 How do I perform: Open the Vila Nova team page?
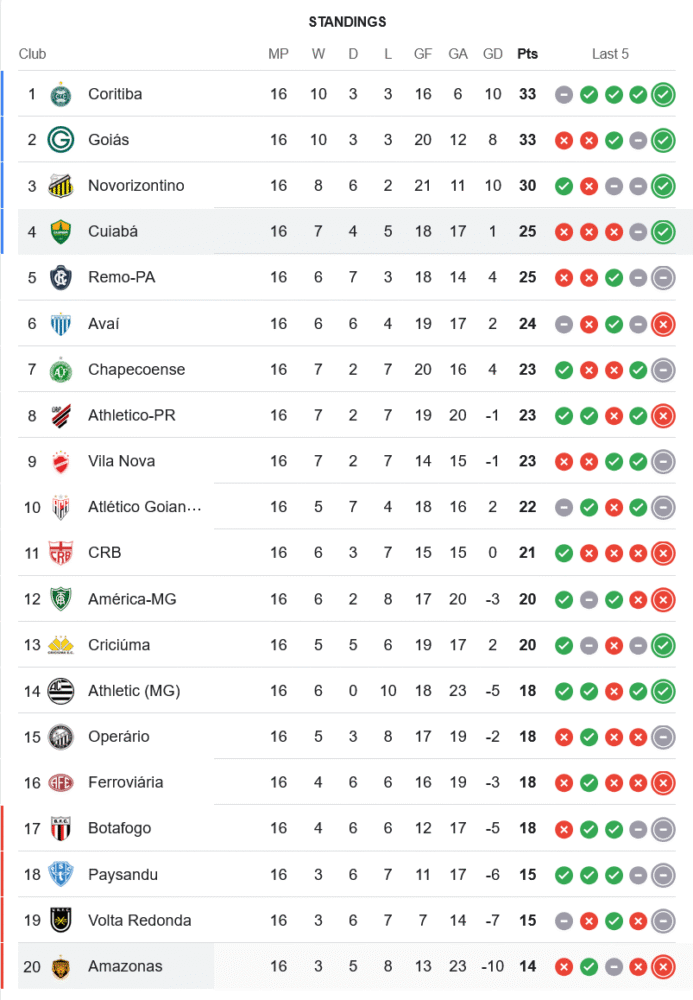[x=121, y=461]
